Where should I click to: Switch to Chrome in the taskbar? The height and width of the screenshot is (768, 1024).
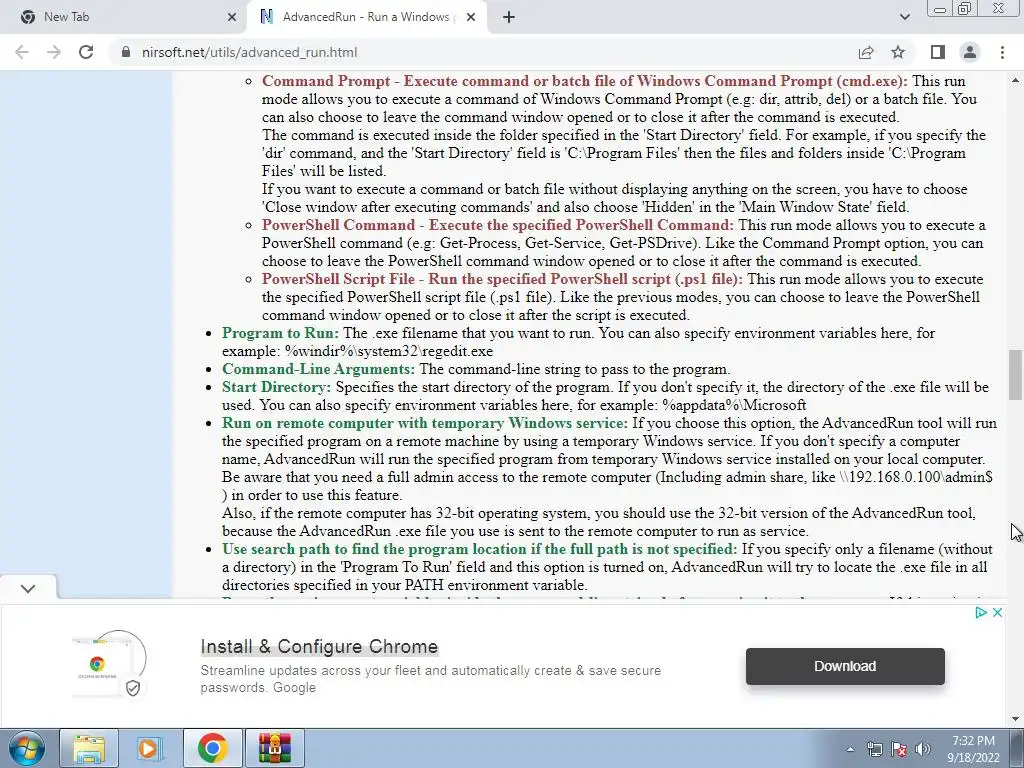(x=212, y=748)
